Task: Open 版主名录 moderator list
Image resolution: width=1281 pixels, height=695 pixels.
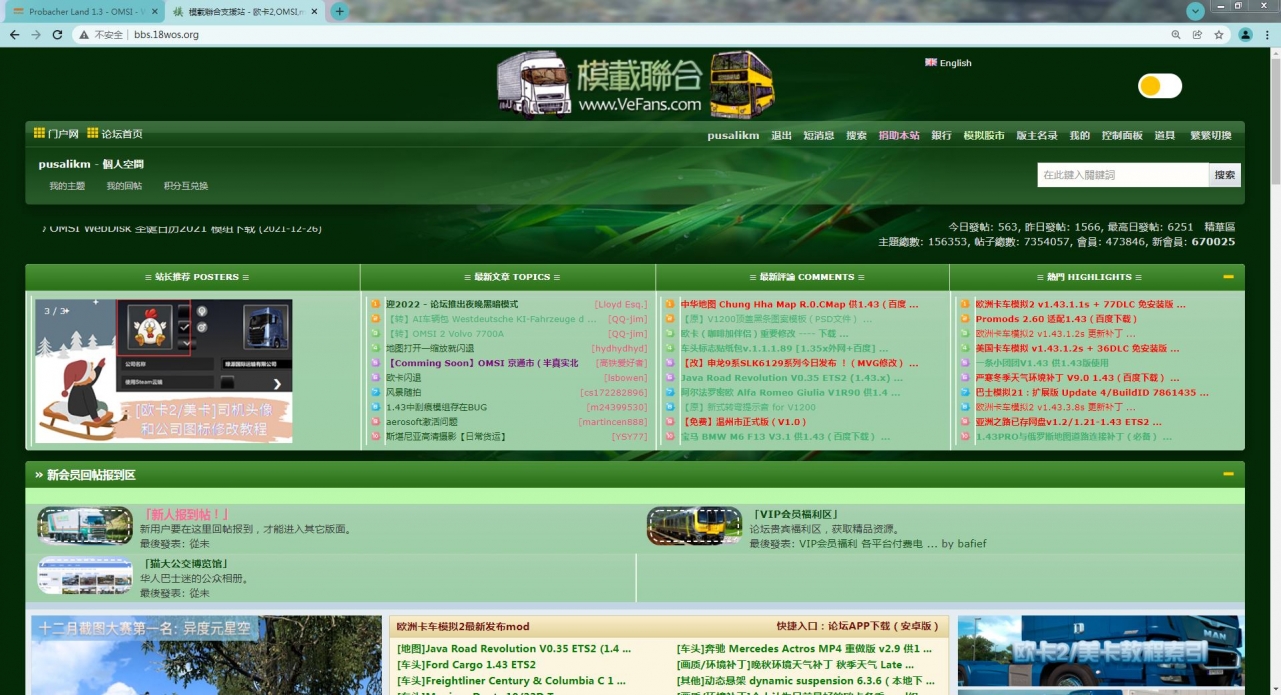Action: click(x=1037, y=135)
